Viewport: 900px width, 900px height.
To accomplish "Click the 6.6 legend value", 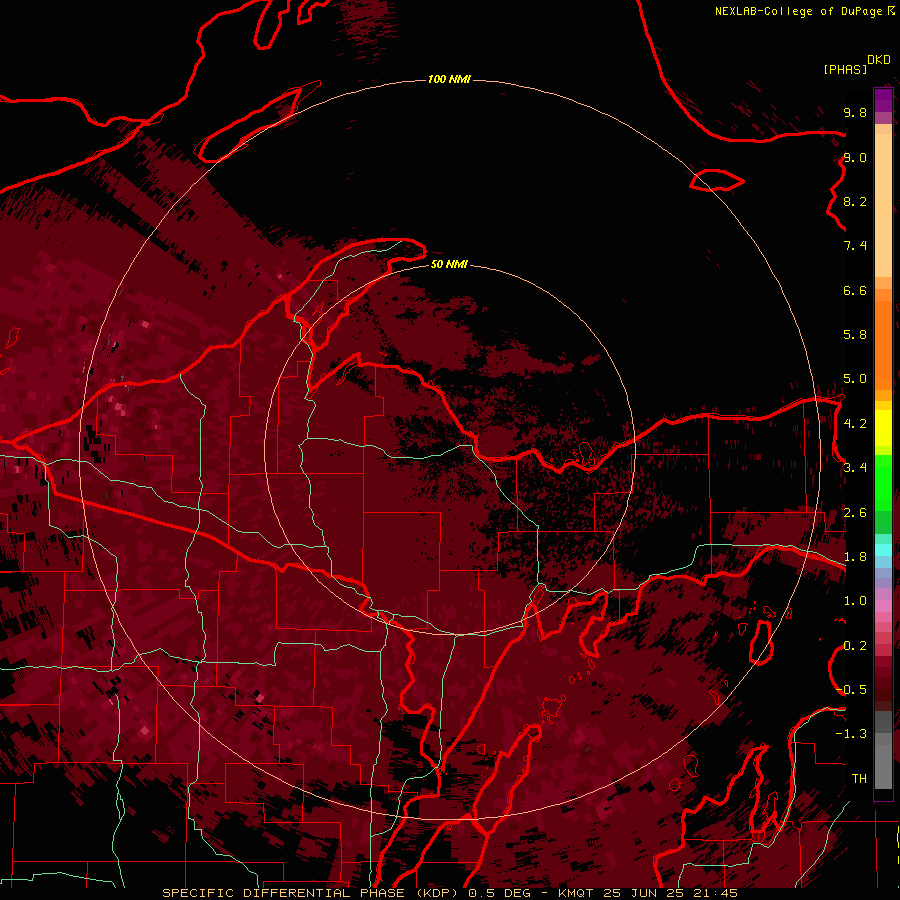I will click(855, 290).
